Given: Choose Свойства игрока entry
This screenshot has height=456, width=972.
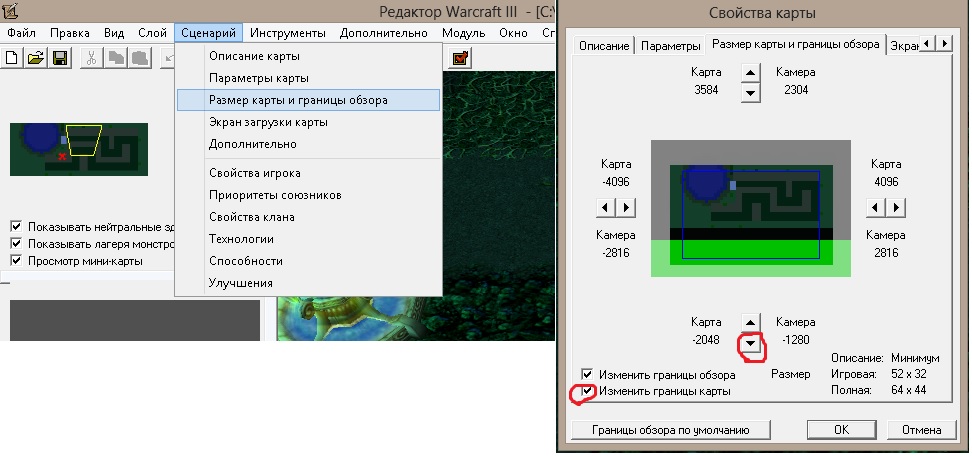Looking at the screenshot, I should point(308,173).
